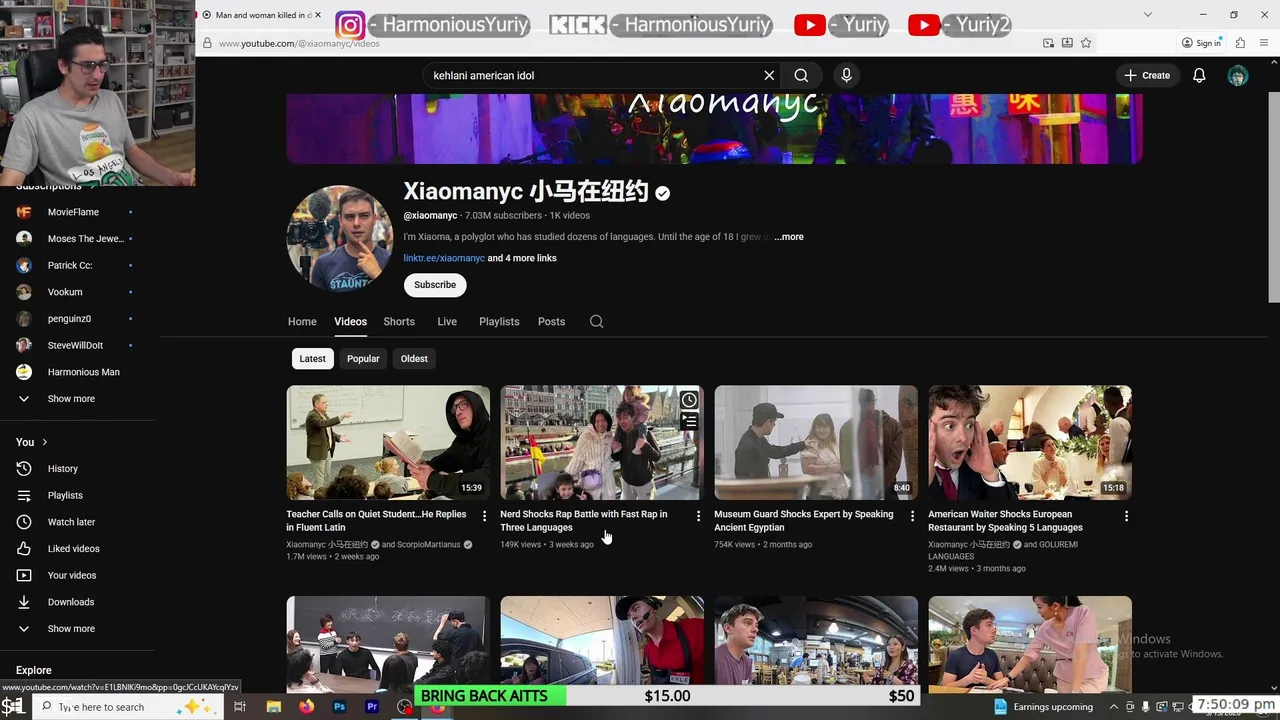Click American Waiter Shocks European Restaurant title
The height and width of the screenshot is (720, 1280).
1005,521
